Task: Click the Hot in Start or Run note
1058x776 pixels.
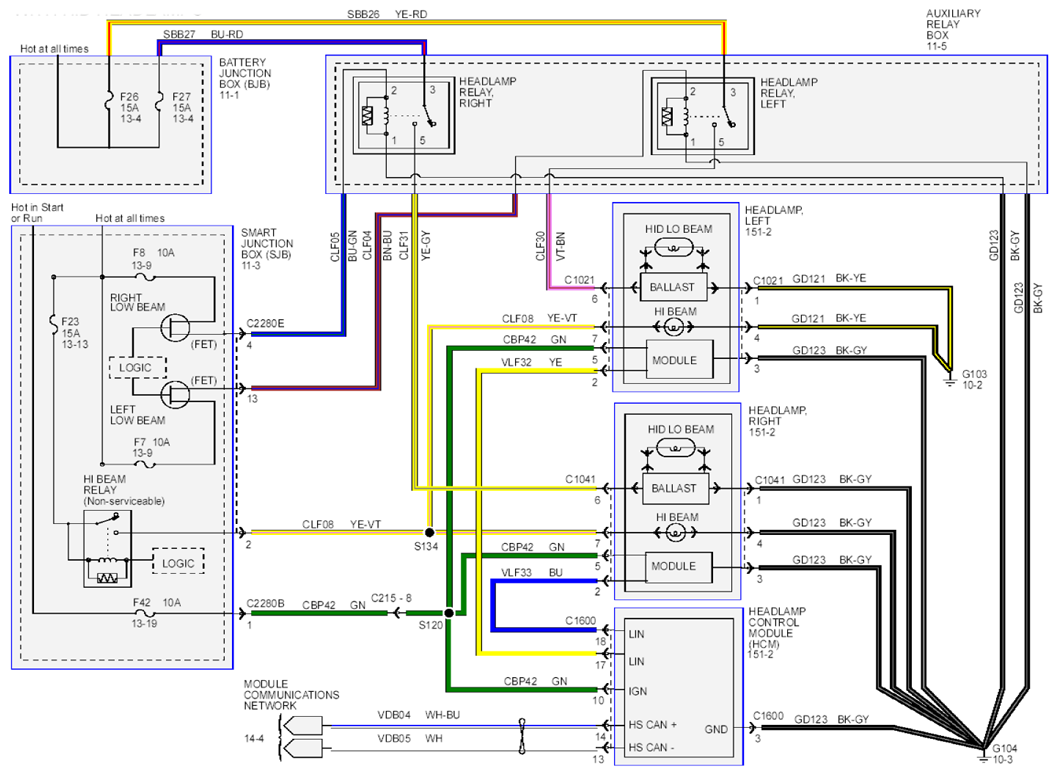Action: tap(37, 213)
